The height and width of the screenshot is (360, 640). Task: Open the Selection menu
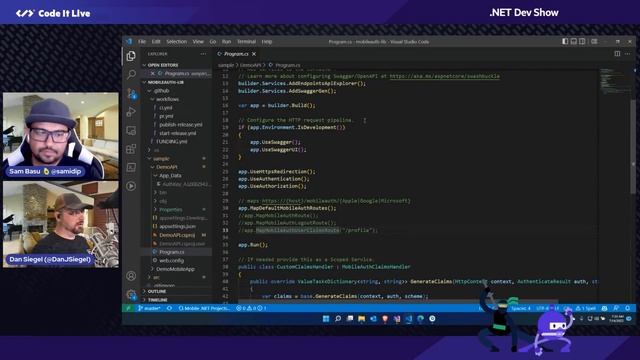(x=176, y=42)
